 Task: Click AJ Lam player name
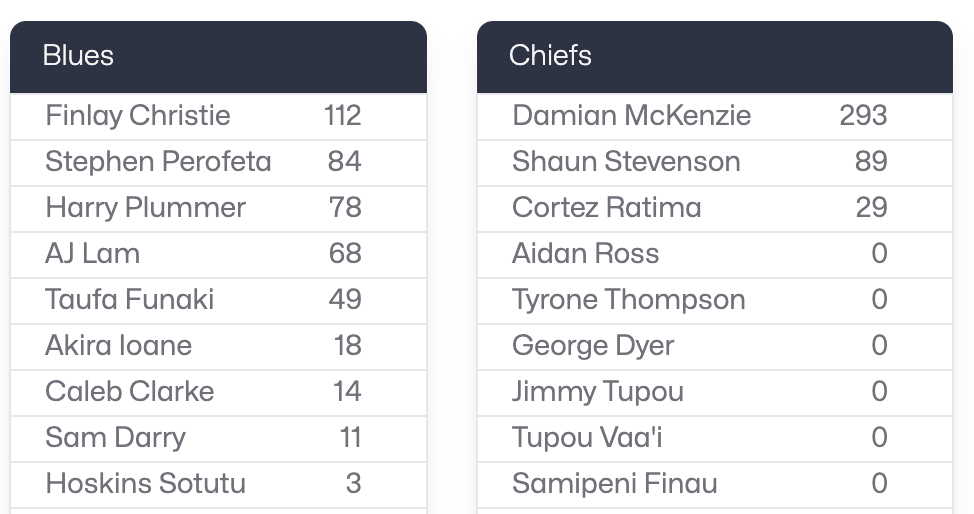92,254
